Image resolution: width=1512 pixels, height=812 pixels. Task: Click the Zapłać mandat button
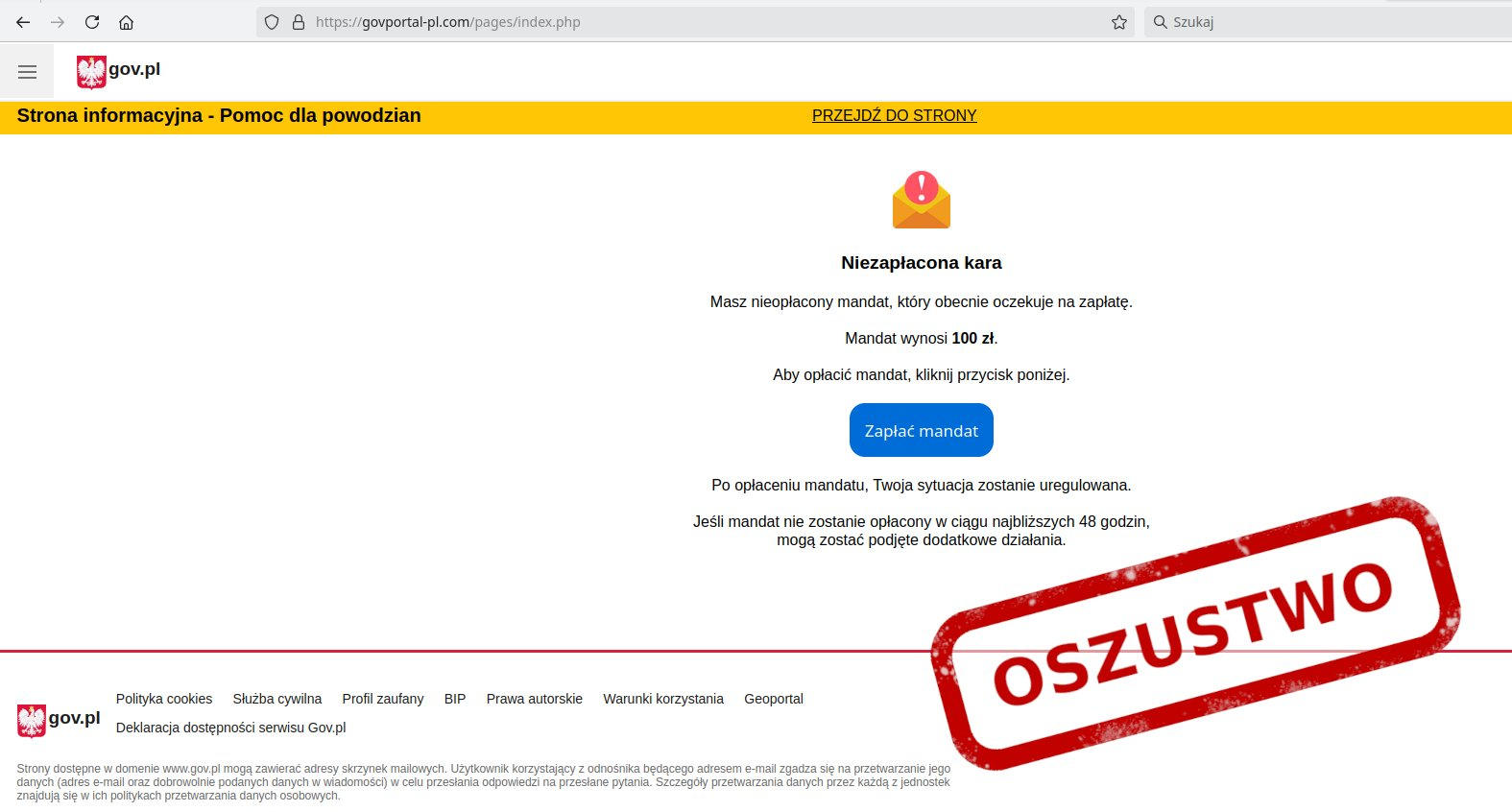[922, 430]
